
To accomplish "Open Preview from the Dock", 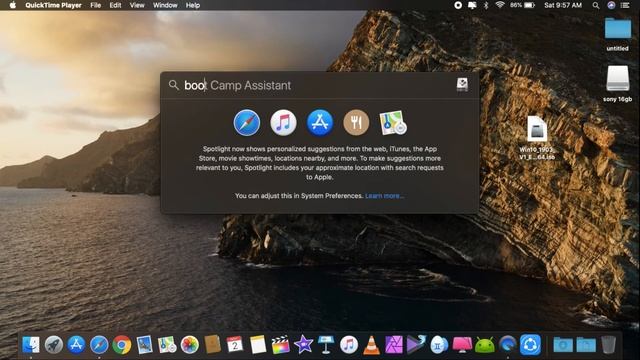I will click(x=144, y=345).
